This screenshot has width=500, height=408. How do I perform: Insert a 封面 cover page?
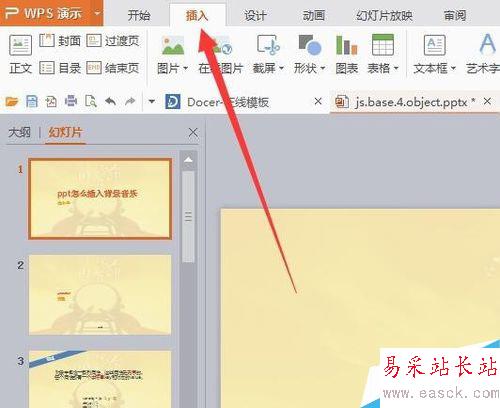click(60, 41)
